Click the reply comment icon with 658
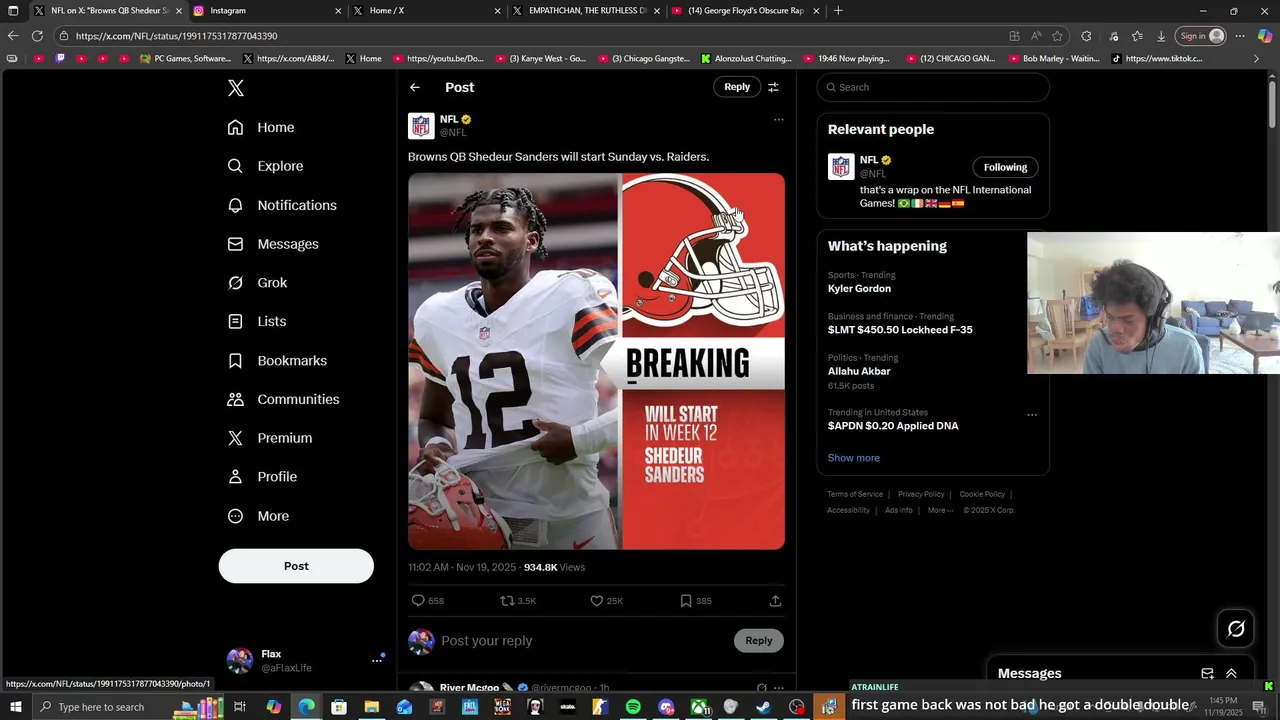 pos(427,601)
